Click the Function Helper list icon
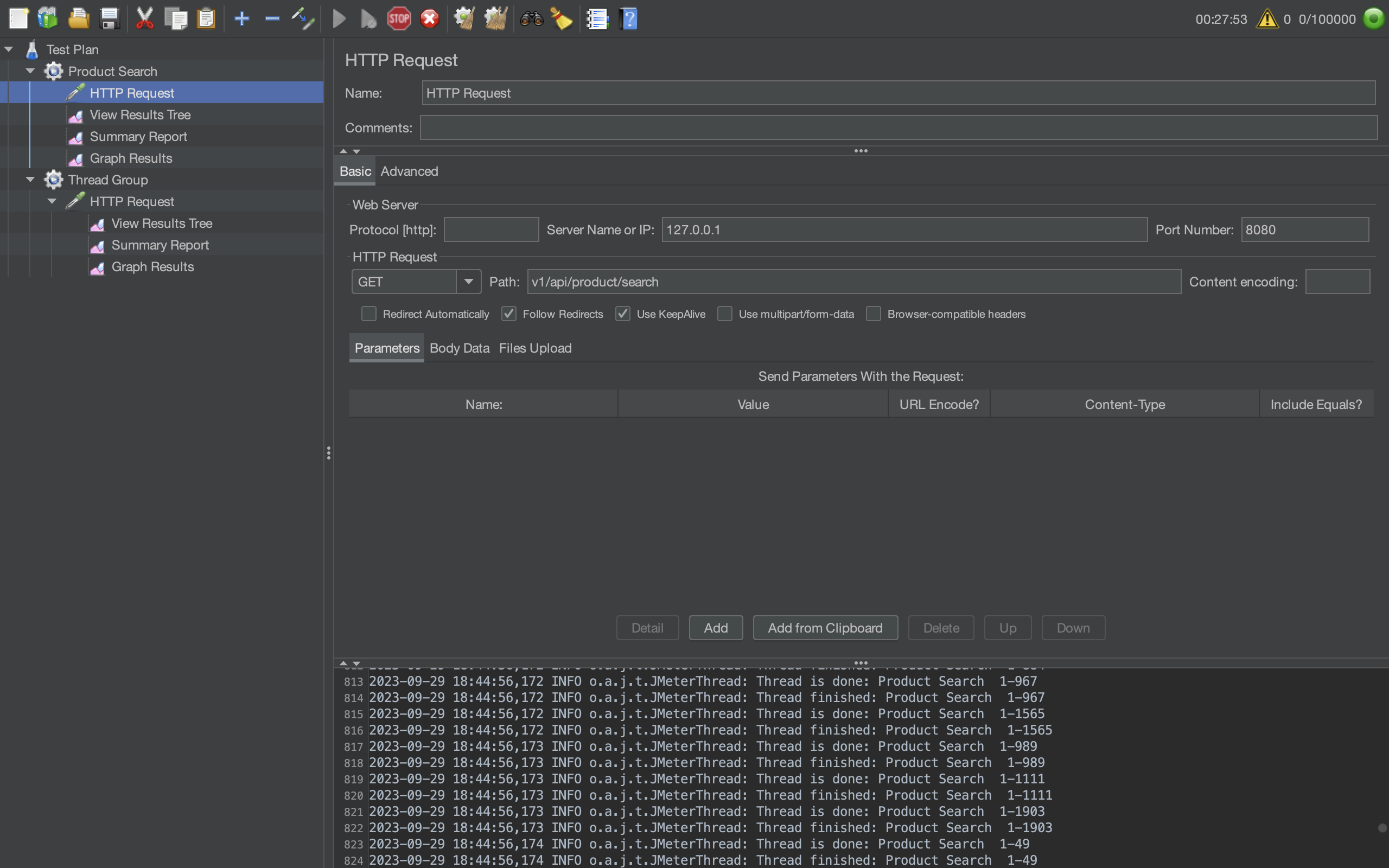The height and width of the screenshot is (868, 1389). coord(597,19)
